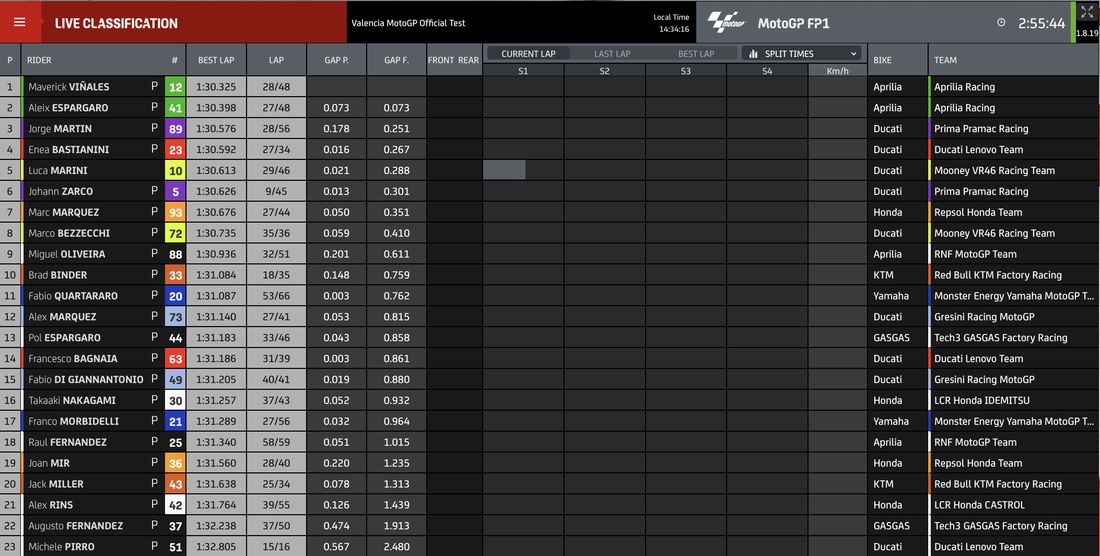Click the FRONT REAR tyre column header
The image size is (1100, 556).
click(x=453, y=60)
